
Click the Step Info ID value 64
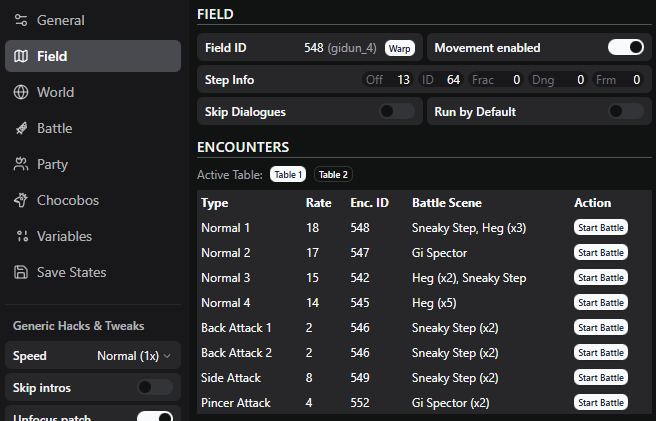coord(453,80)
